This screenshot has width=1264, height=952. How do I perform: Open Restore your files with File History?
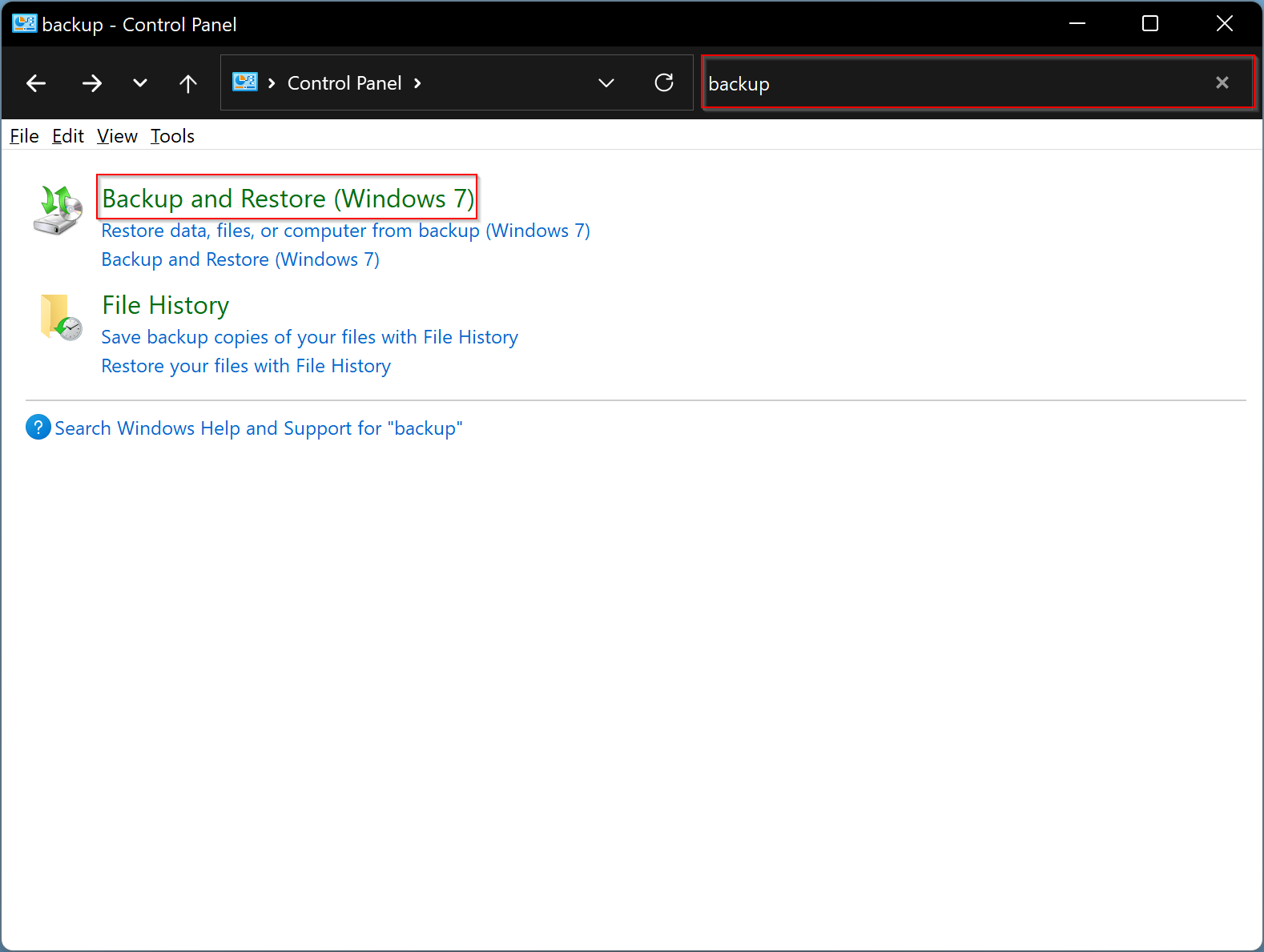coord(246,366)
